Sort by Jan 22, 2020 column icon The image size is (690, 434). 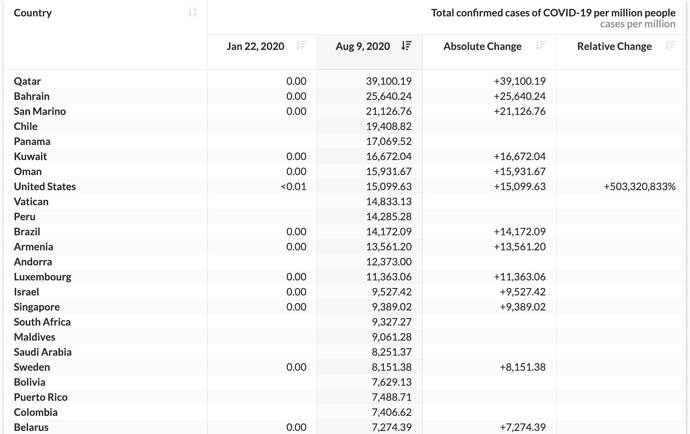[x=301, y=45]
